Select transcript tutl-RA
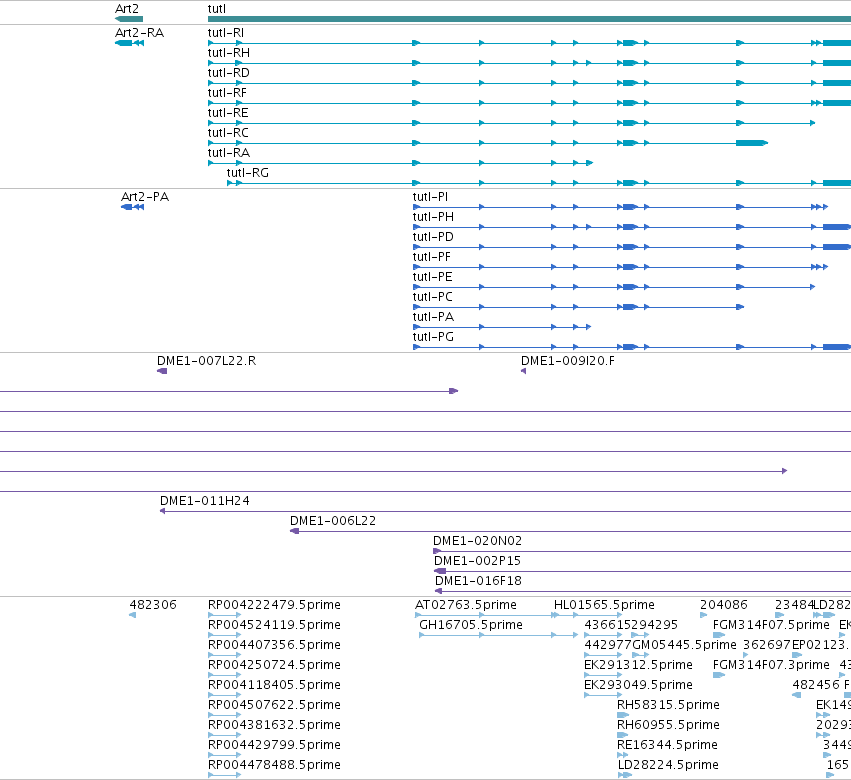 click(228, 153)
